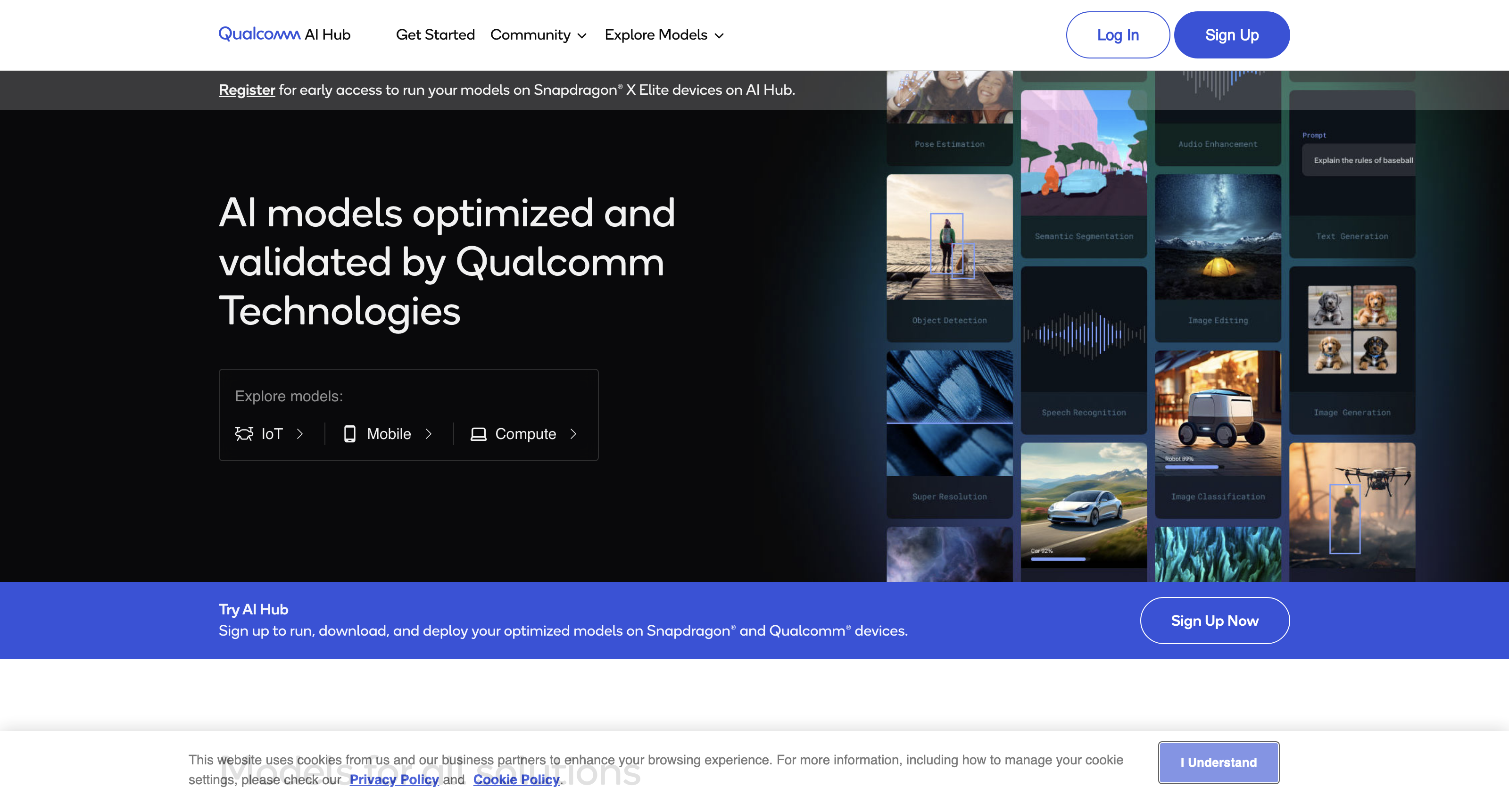Click the Pose Estimation card image

(x=949, y=97)
